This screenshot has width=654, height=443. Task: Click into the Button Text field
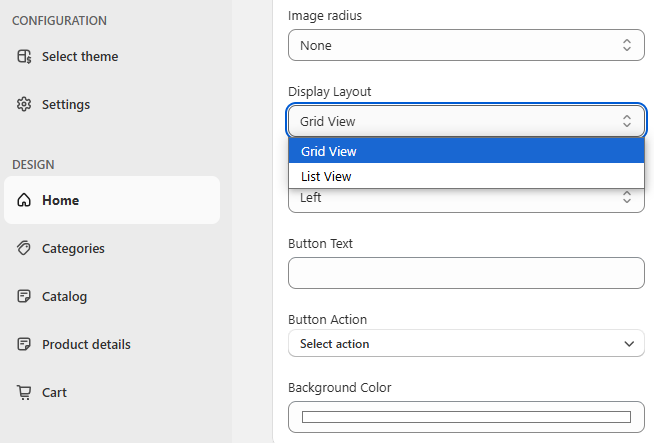pyautogui.click(x=466, y=273)
